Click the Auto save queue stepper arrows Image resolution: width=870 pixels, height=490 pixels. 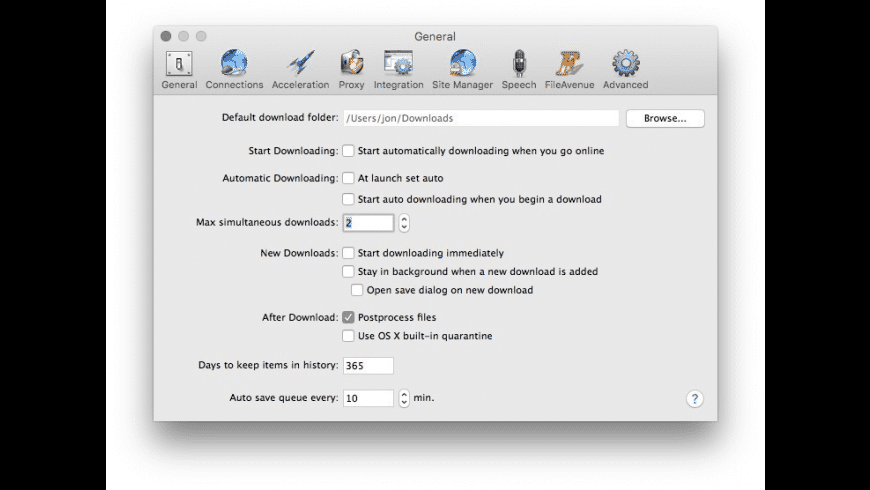pyautogui.click(x=404, y=398)
